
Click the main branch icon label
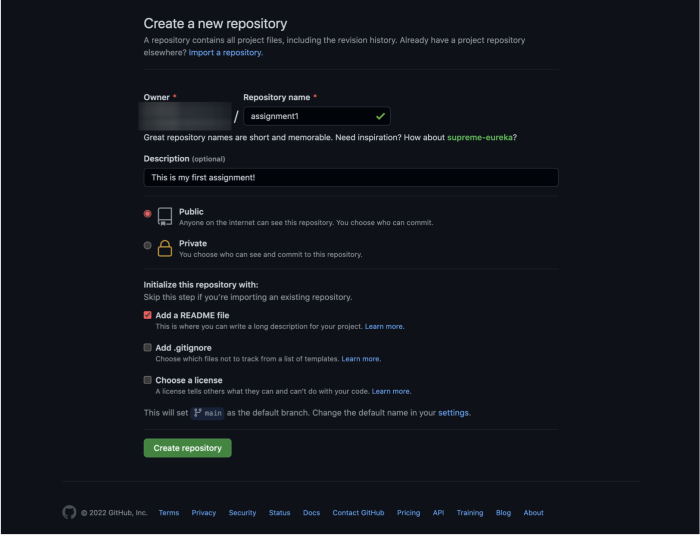pos(207,412)
